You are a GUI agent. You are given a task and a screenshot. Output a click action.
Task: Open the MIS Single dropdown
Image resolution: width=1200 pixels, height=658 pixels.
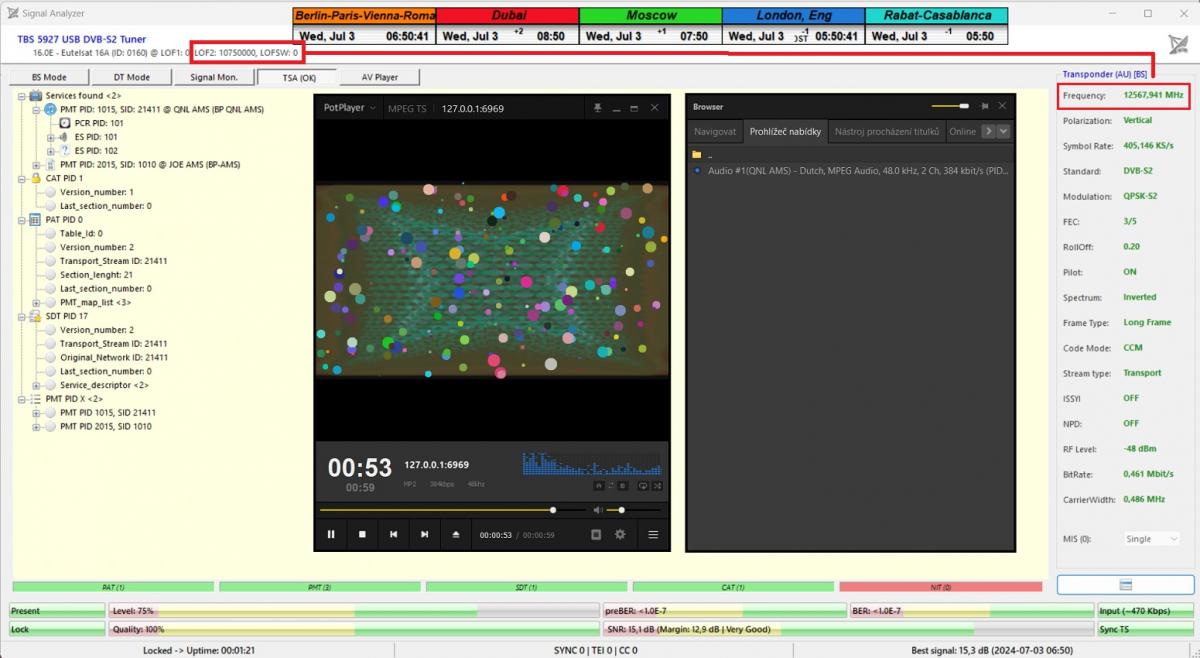1153,539
